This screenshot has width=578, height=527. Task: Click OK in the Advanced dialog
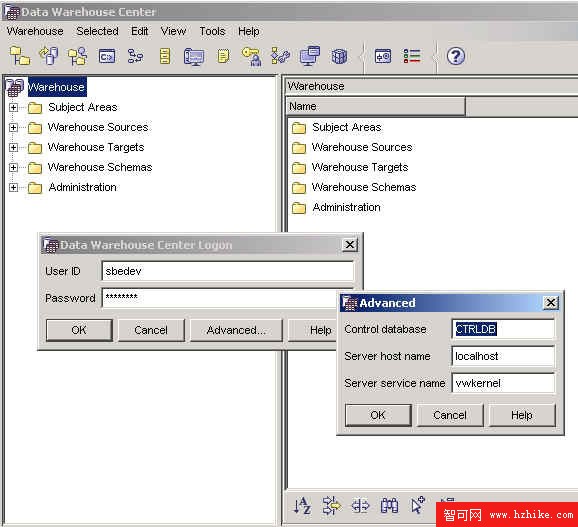[x=378, y=415]
